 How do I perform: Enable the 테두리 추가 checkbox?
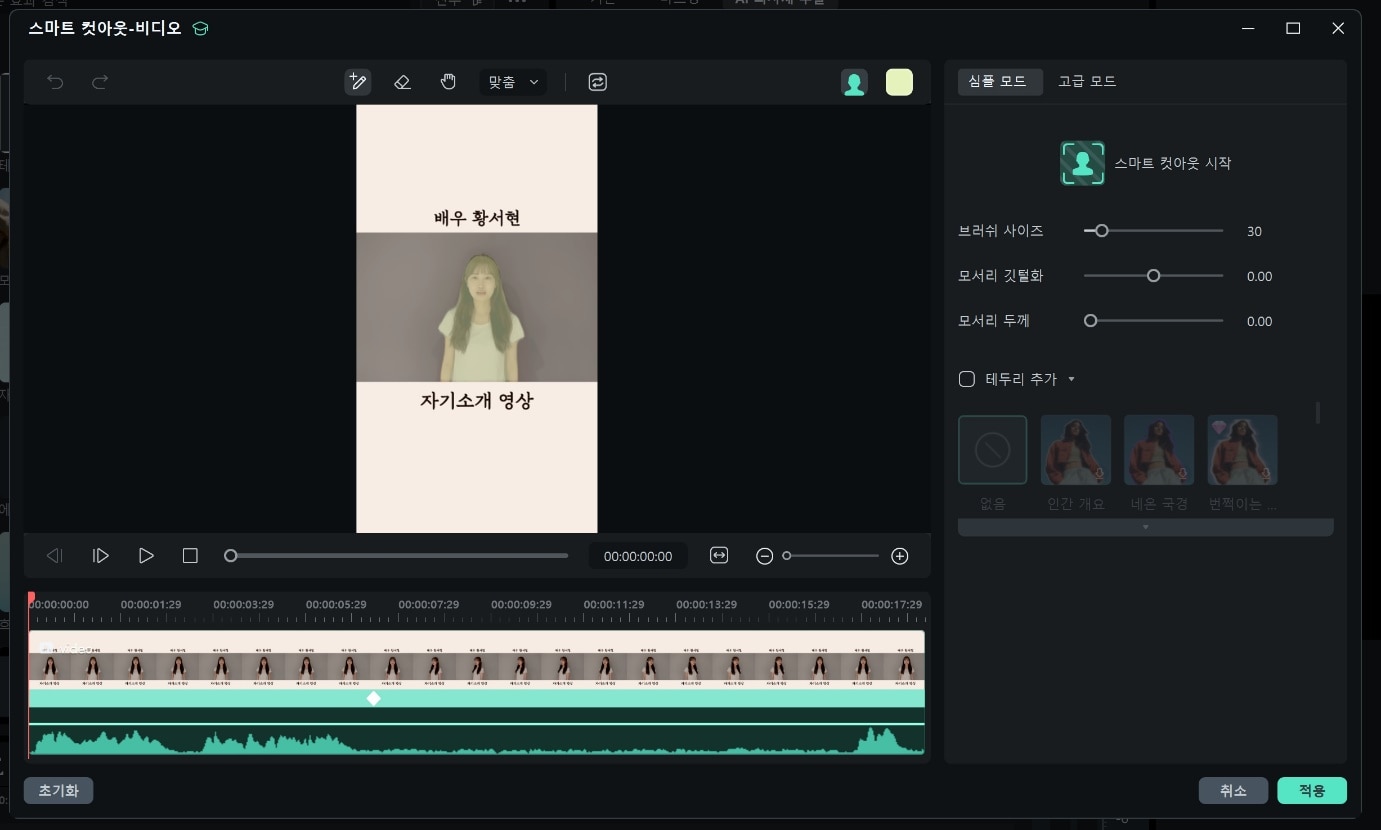tap(967, 379)
